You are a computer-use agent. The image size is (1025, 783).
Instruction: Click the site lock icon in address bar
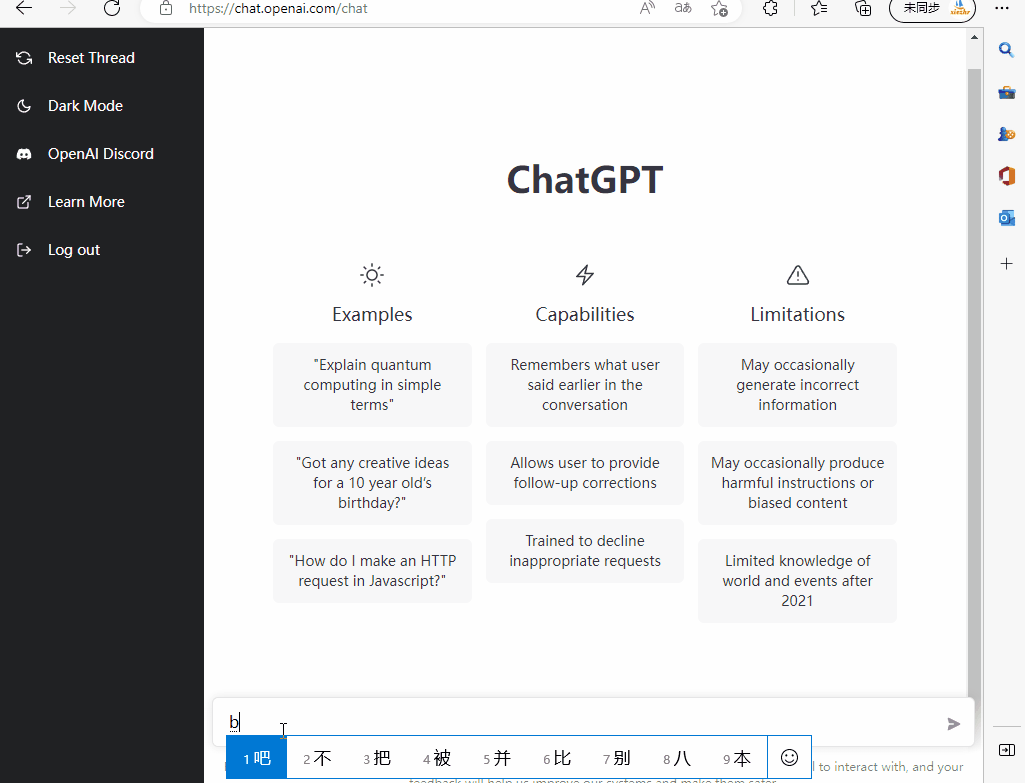click(166, 8)
